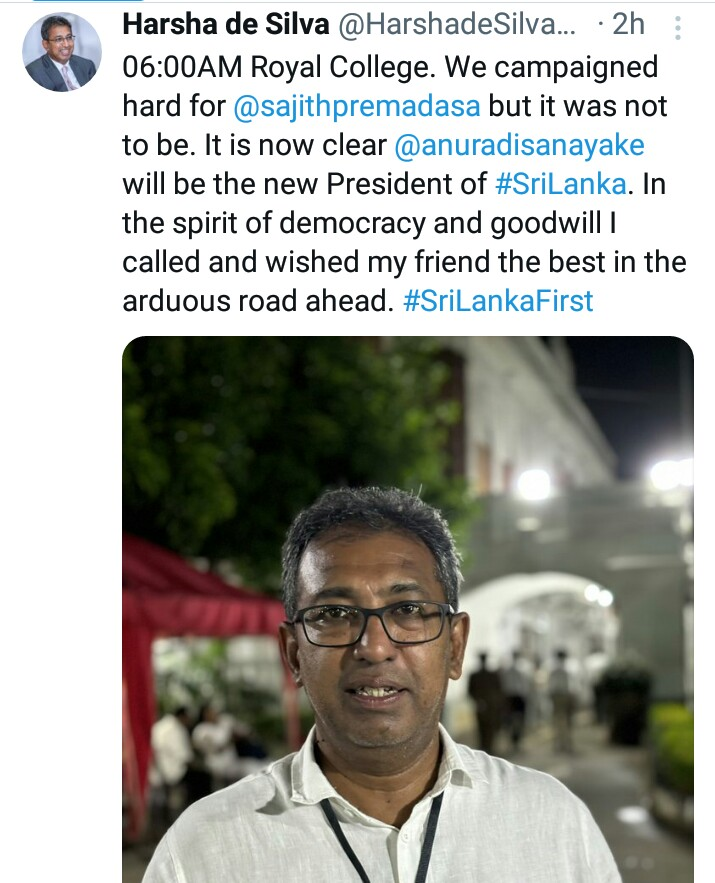Select the #SriLankaFirst hashtag
715x883 pixels.
(x=498, y=301)
